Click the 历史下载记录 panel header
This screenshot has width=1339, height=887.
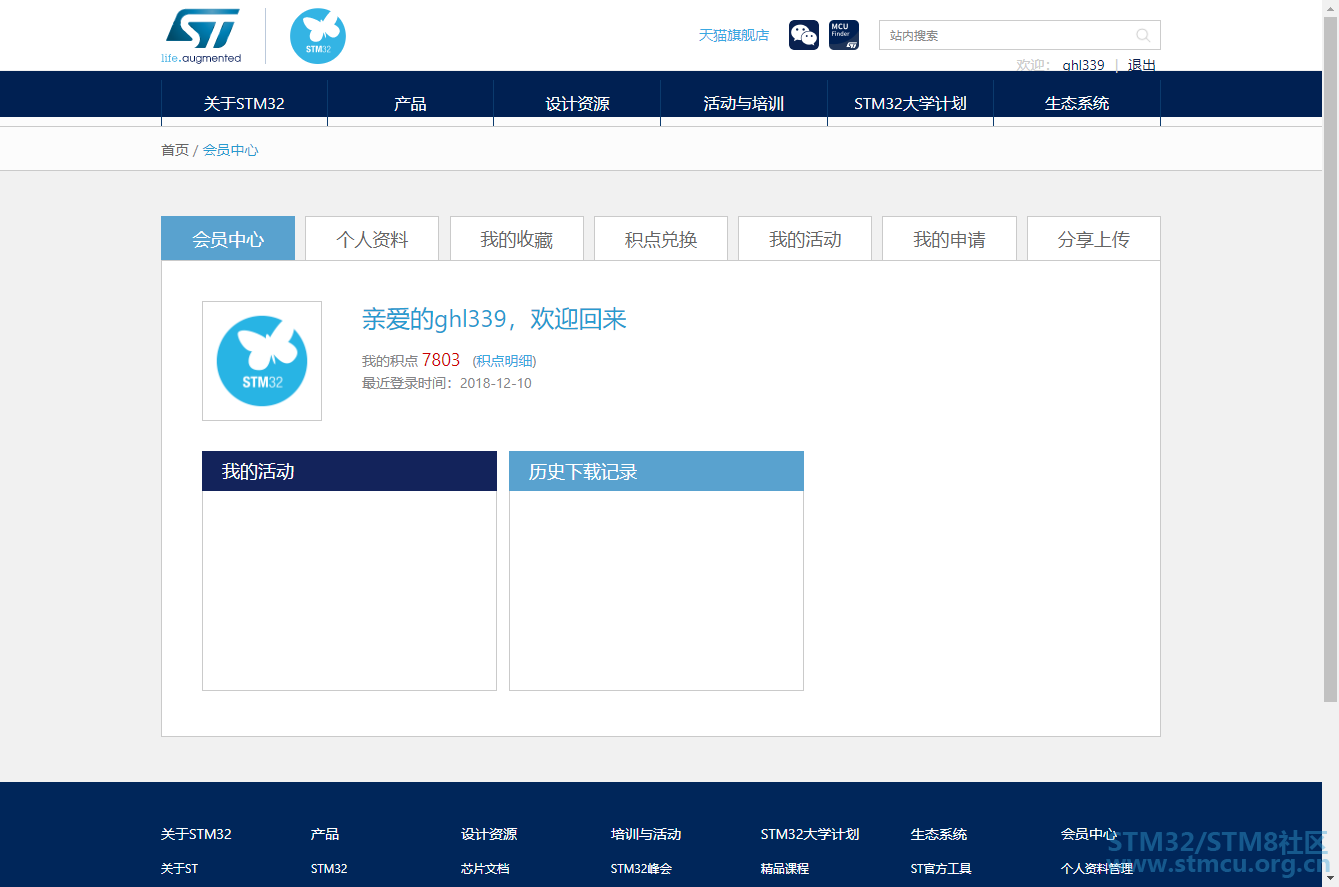(x=656, y=471)
